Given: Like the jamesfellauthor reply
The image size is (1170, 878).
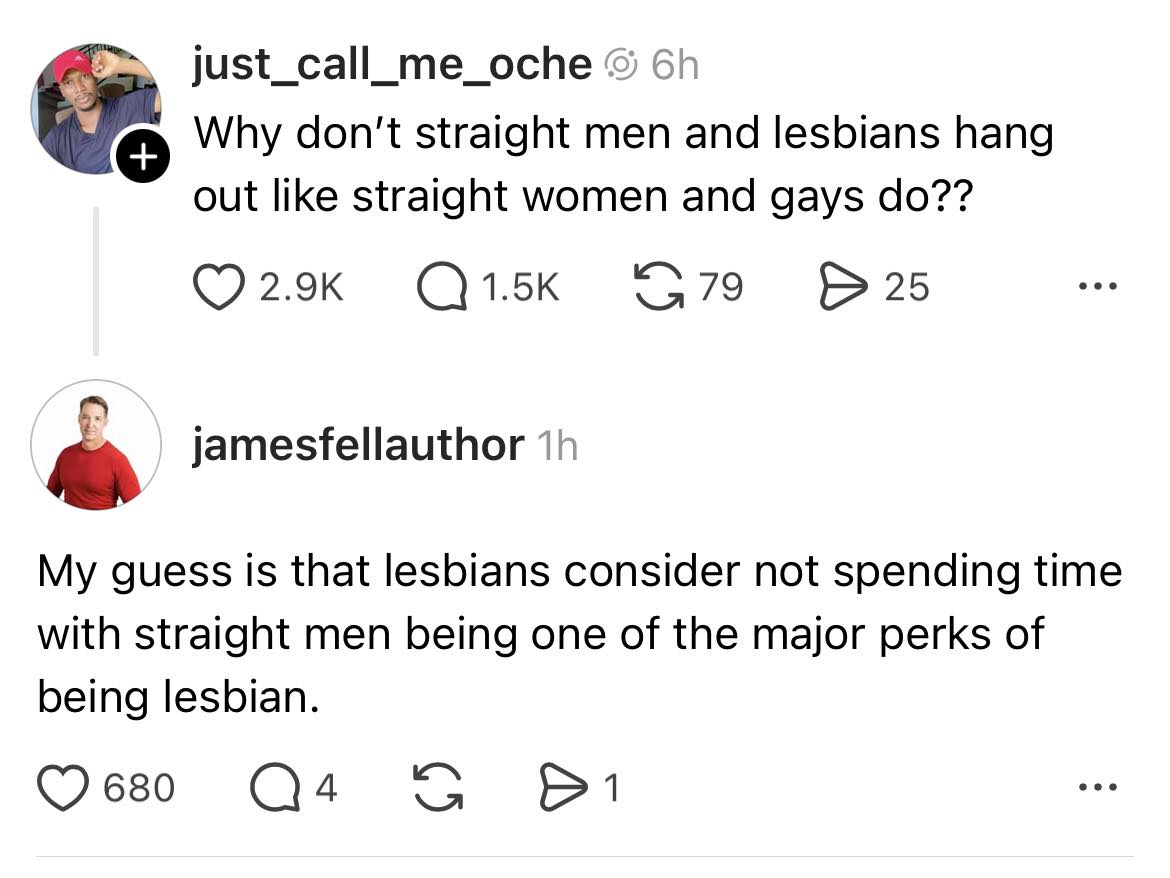Looking at the screenshot, I should [x=63, y=788].
